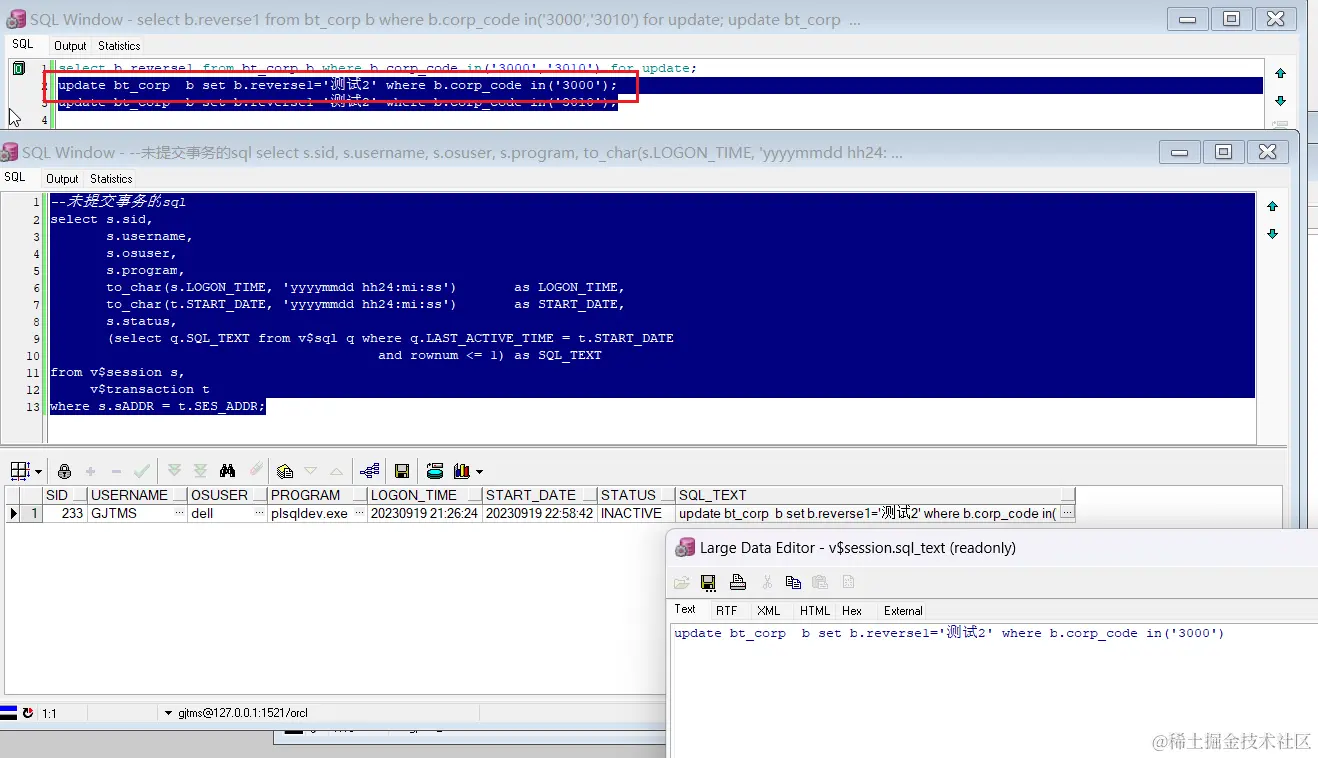Switch to XML tab in Large Data Editor
Image resolution: width=1318 pixels, height=758 pixels.
tap(769, 610)
